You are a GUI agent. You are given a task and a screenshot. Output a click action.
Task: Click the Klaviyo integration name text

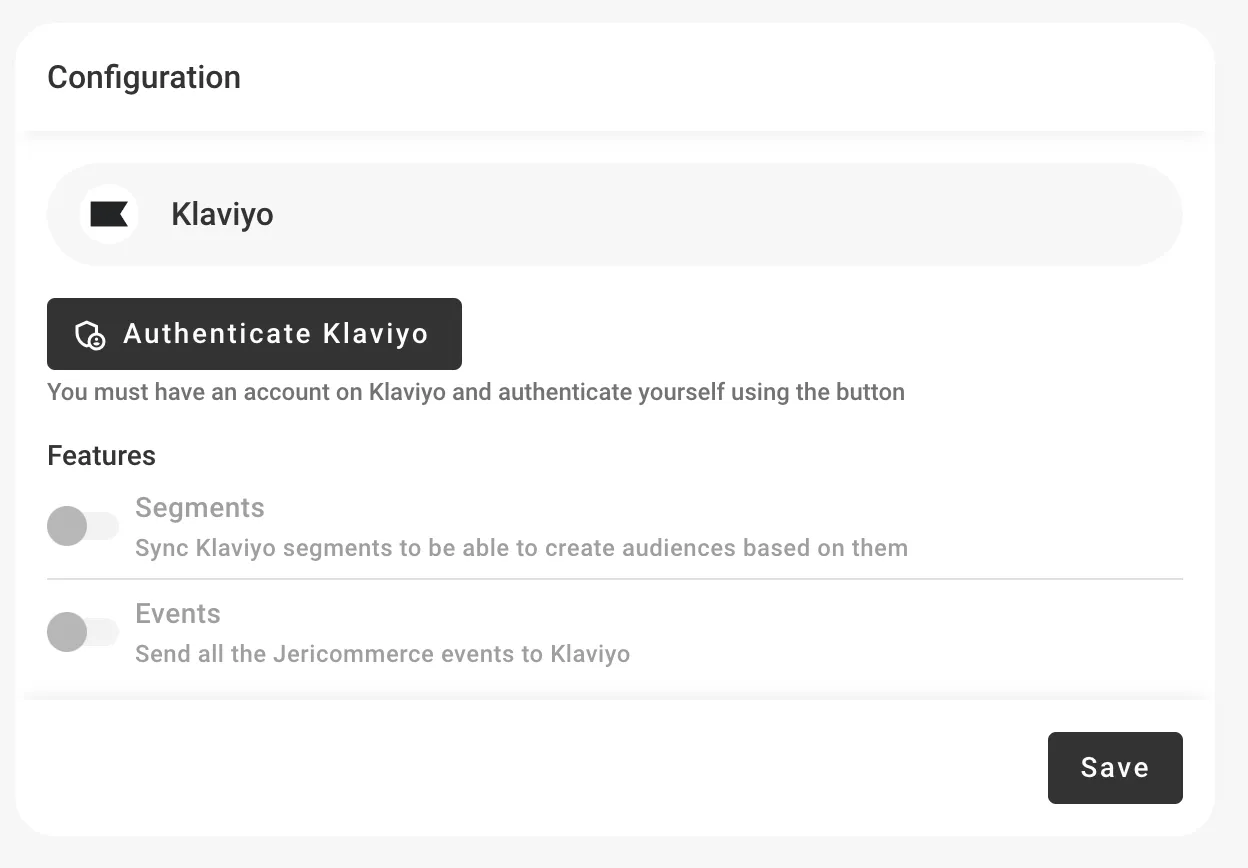(222, 214)
